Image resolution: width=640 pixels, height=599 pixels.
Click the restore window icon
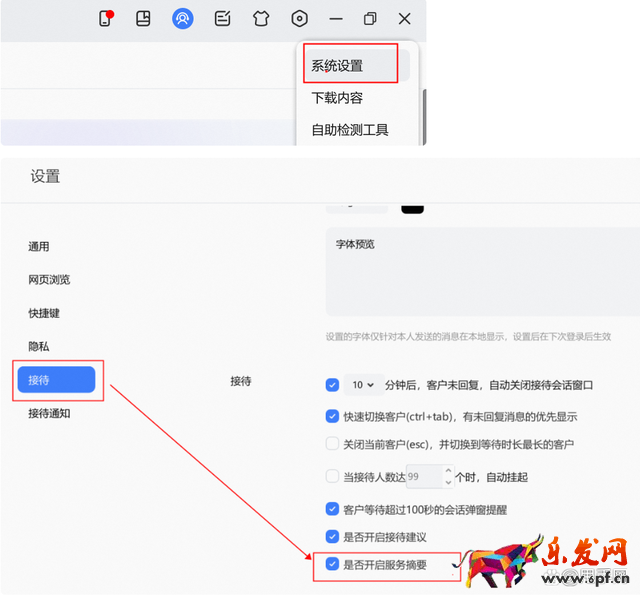coord(370,18)
